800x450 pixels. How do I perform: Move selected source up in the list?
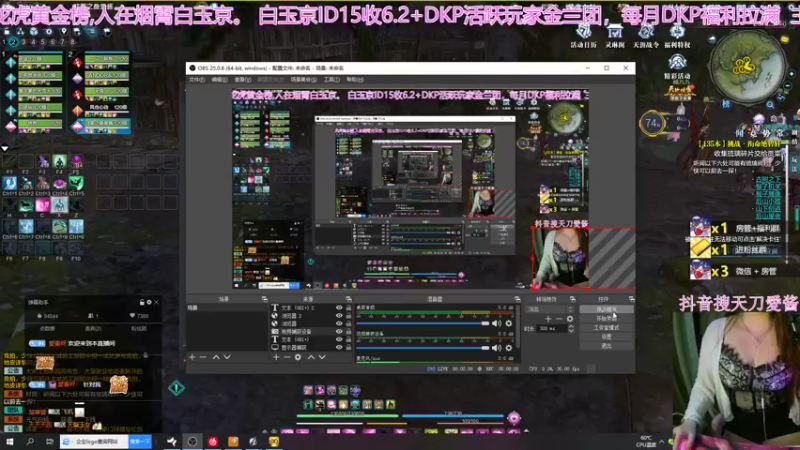click(x=311, y=357)
